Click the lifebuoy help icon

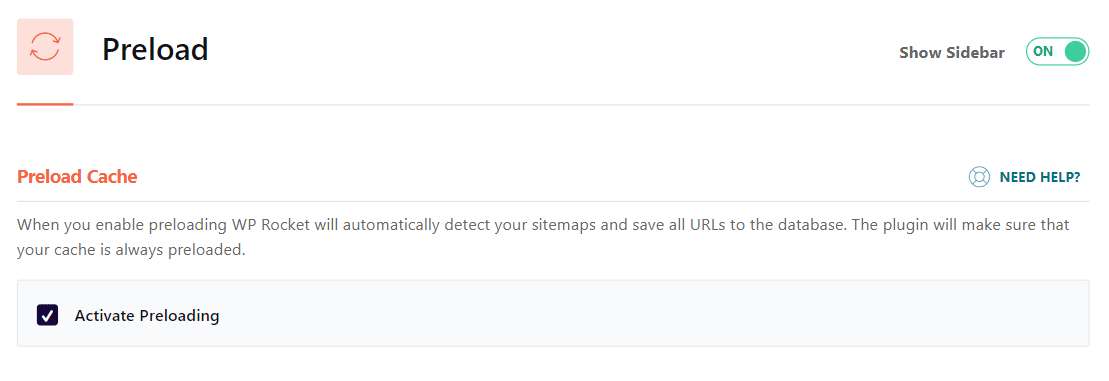(979, 177)
